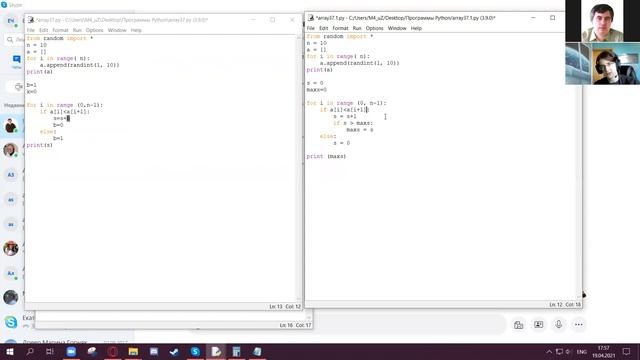This screenshot has height=360, width=640.
Task: Open Skype more options ellipsis
Action: pyautogui.click(x=578, y=324)
